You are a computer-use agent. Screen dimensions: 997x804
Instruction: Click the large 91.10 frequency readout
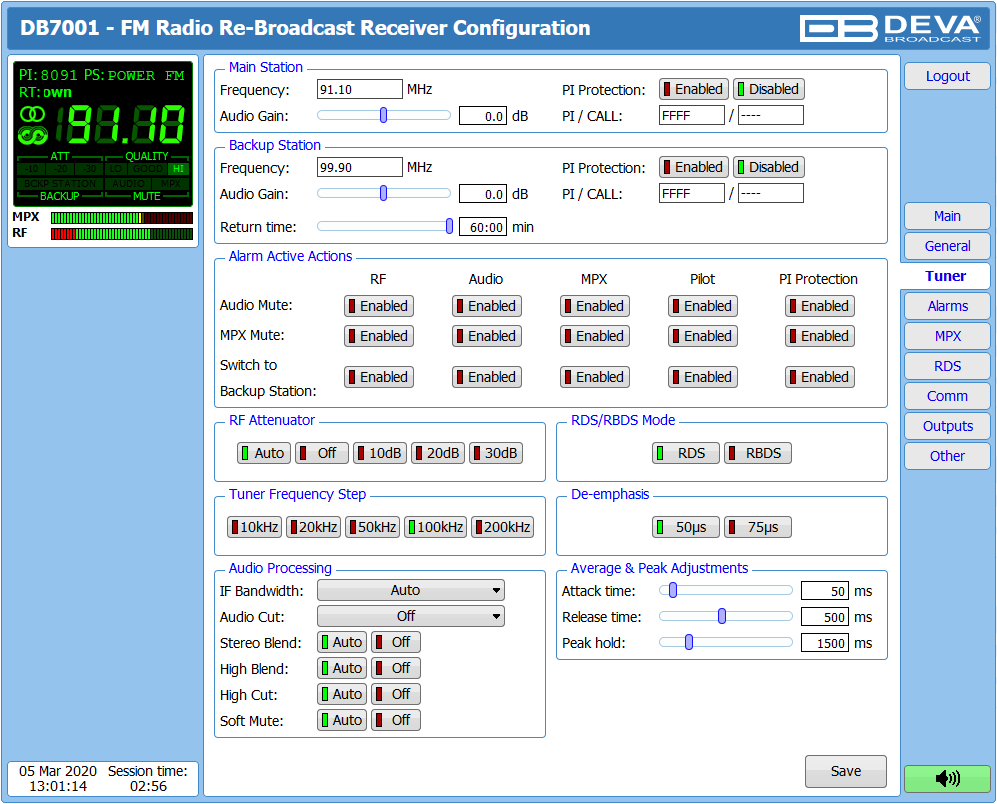point(120,126)
